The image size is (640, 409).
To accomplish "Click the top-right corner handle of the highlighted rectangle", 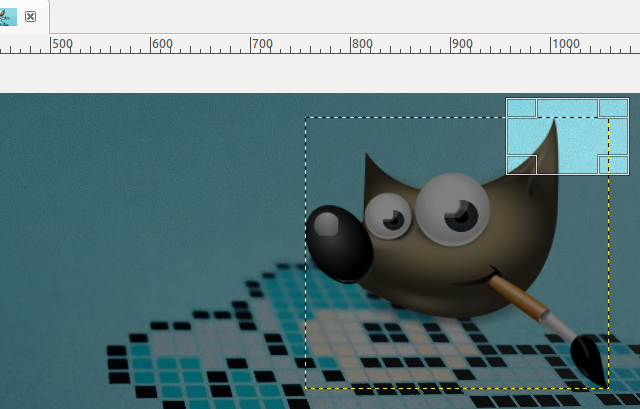I will (x=613, y=108).
